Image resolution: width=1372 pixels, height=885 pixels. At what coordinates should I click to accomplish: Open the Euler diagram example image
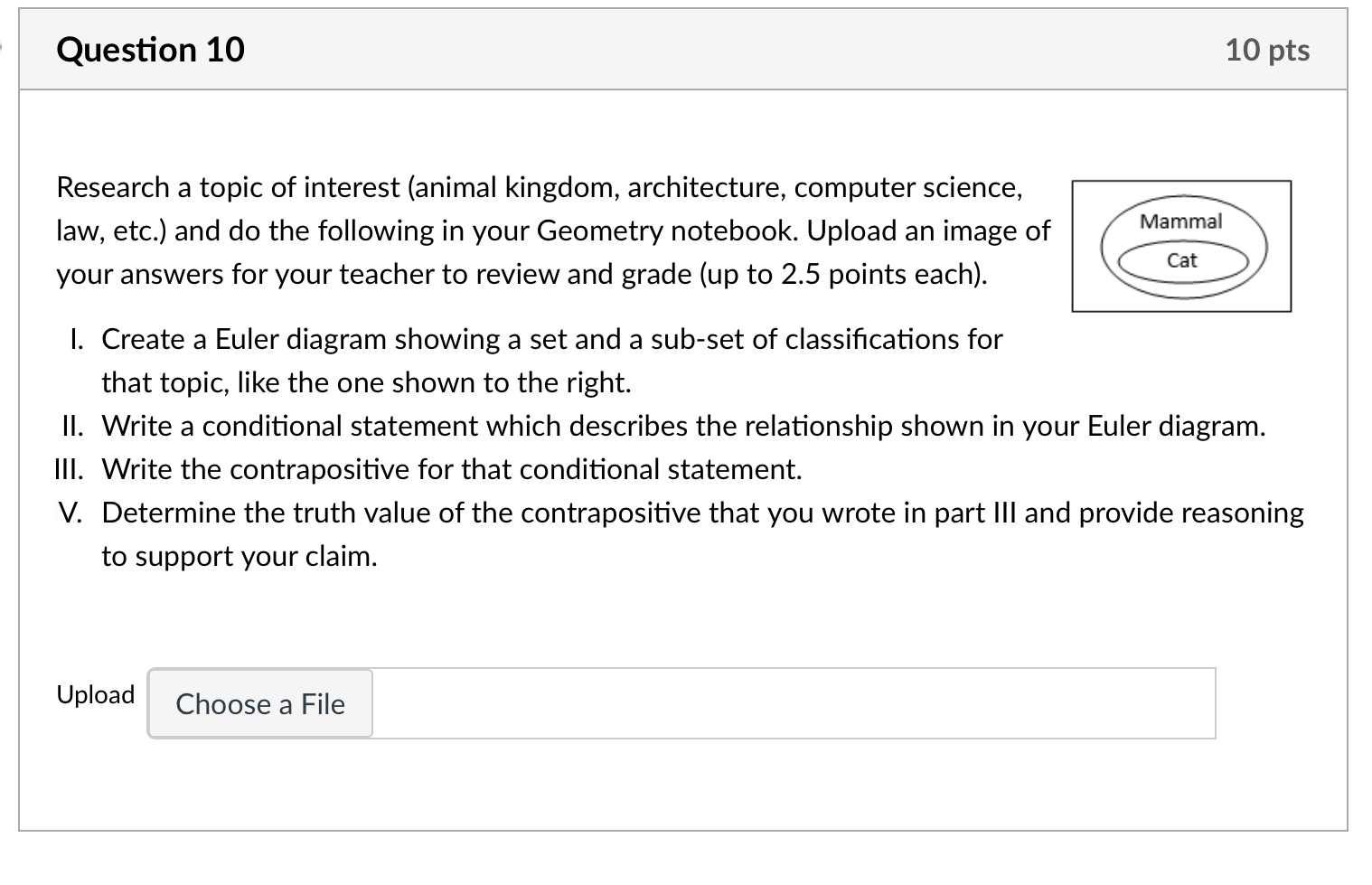1181,246
